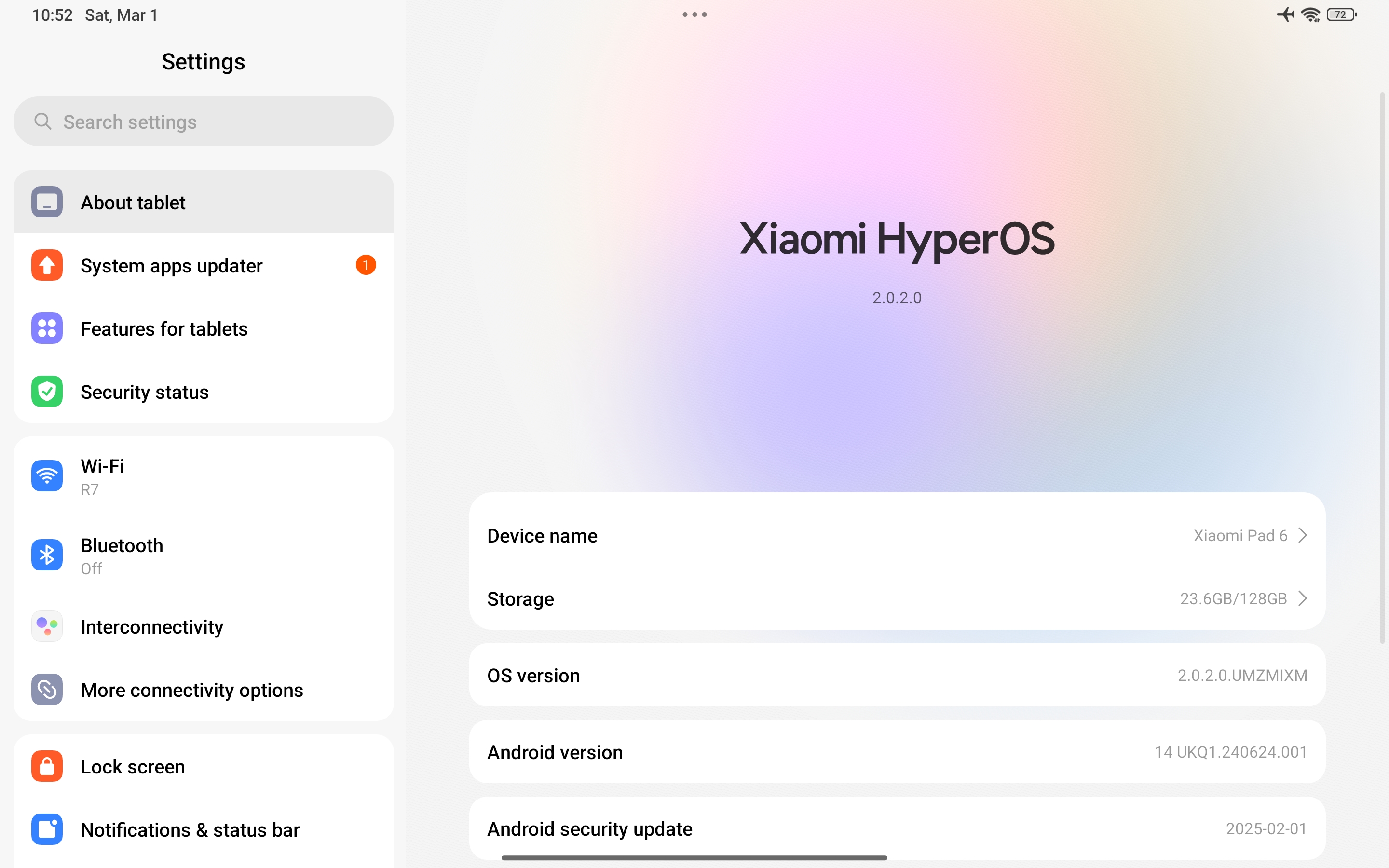Tap the update notification badge
This screenshot has height=868, width=1389.
(366, 265)
